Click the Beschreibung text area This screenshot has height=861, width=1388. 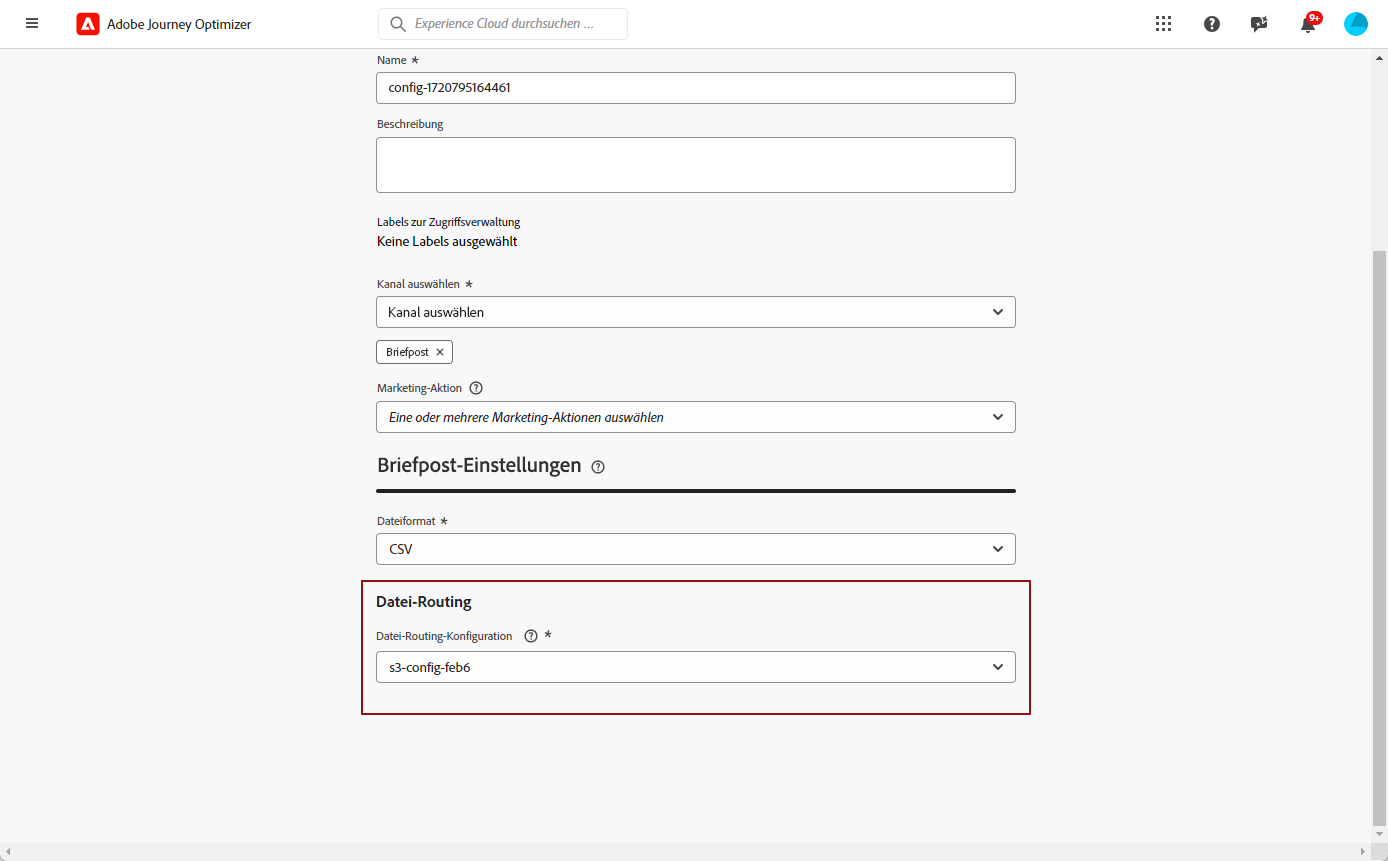click(695, 165)
